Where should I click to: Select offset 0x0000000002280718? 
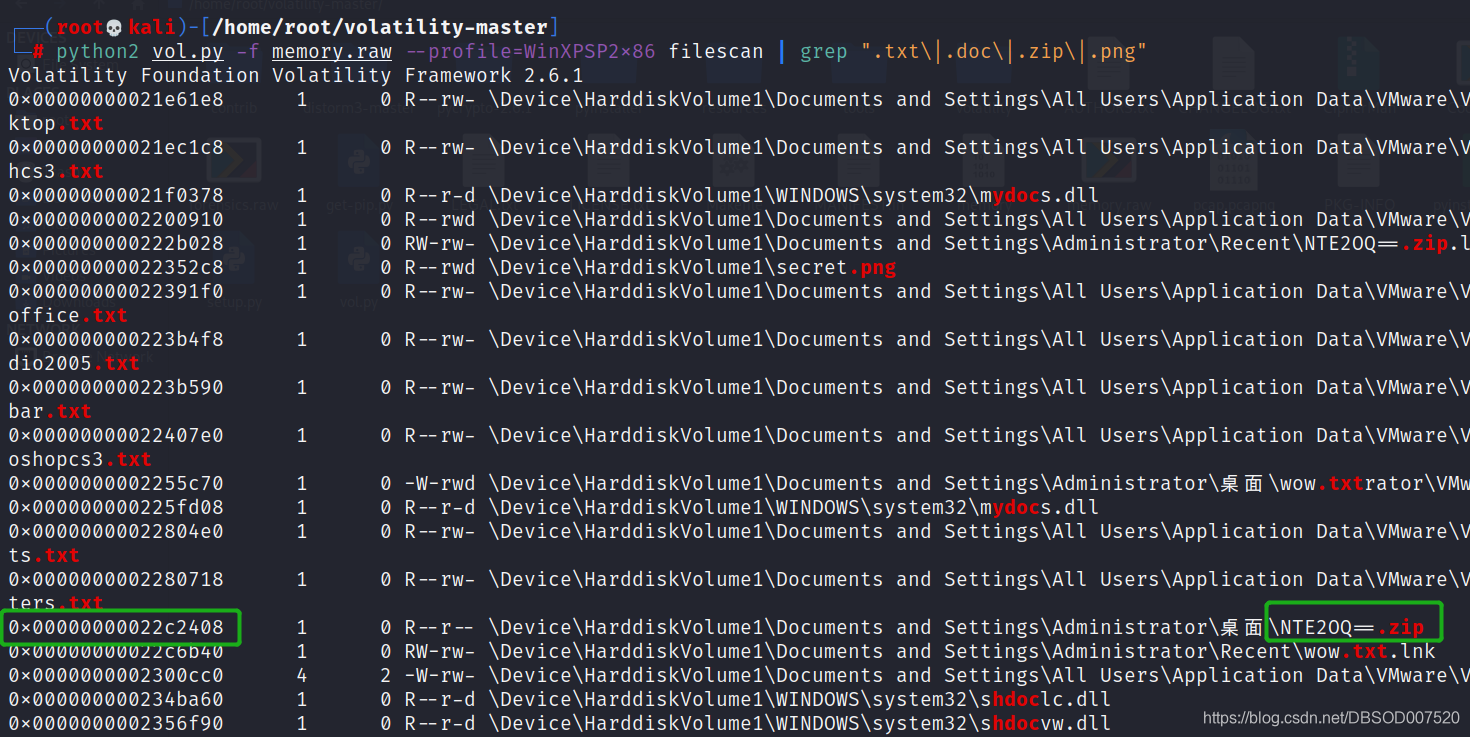point(116,579)
